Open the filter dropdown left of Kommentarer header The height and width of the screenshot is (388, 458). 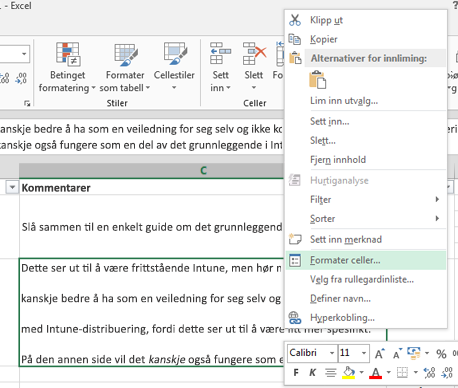pos(12,188)
